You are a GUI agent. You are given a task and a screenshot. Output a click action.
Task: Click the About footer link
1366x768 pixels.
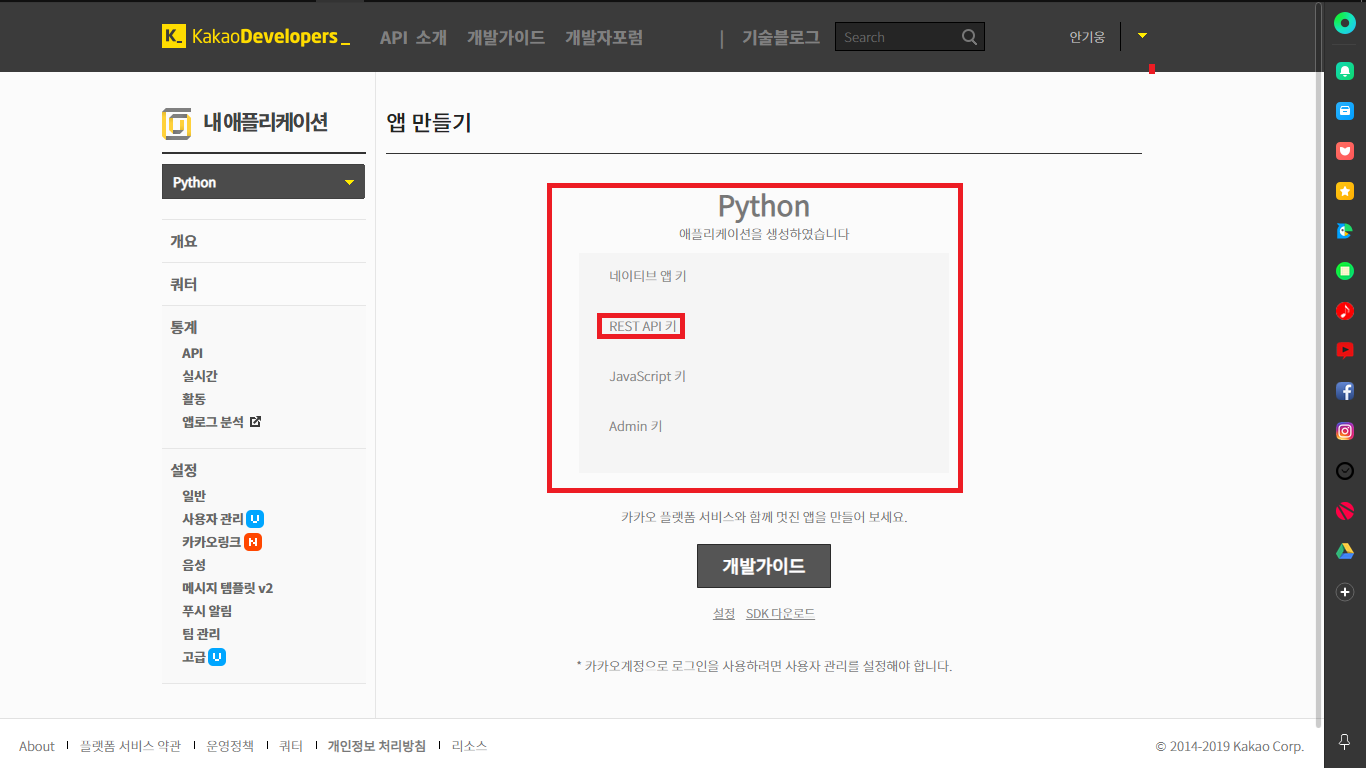[37, 746]
